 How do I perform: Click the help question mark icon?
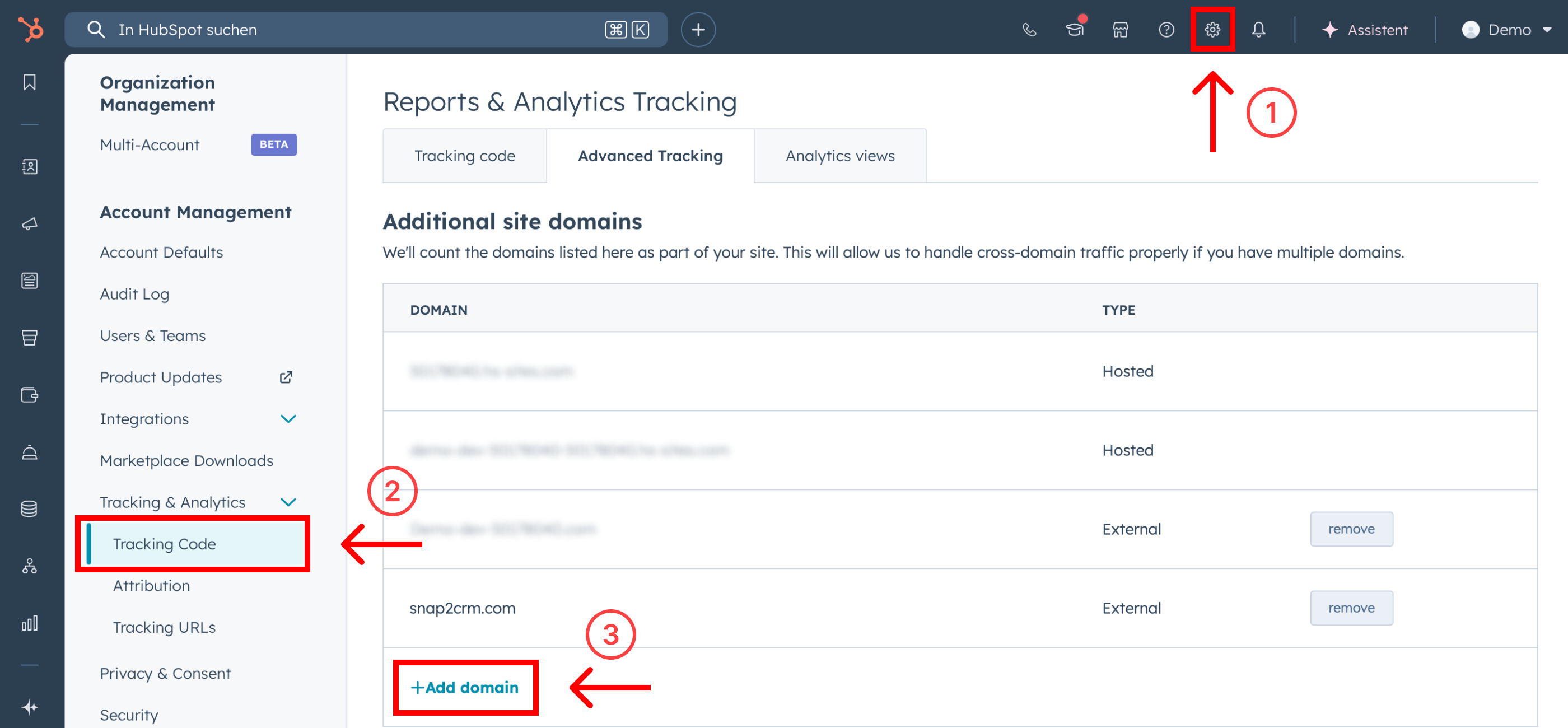coord(1166,29)
